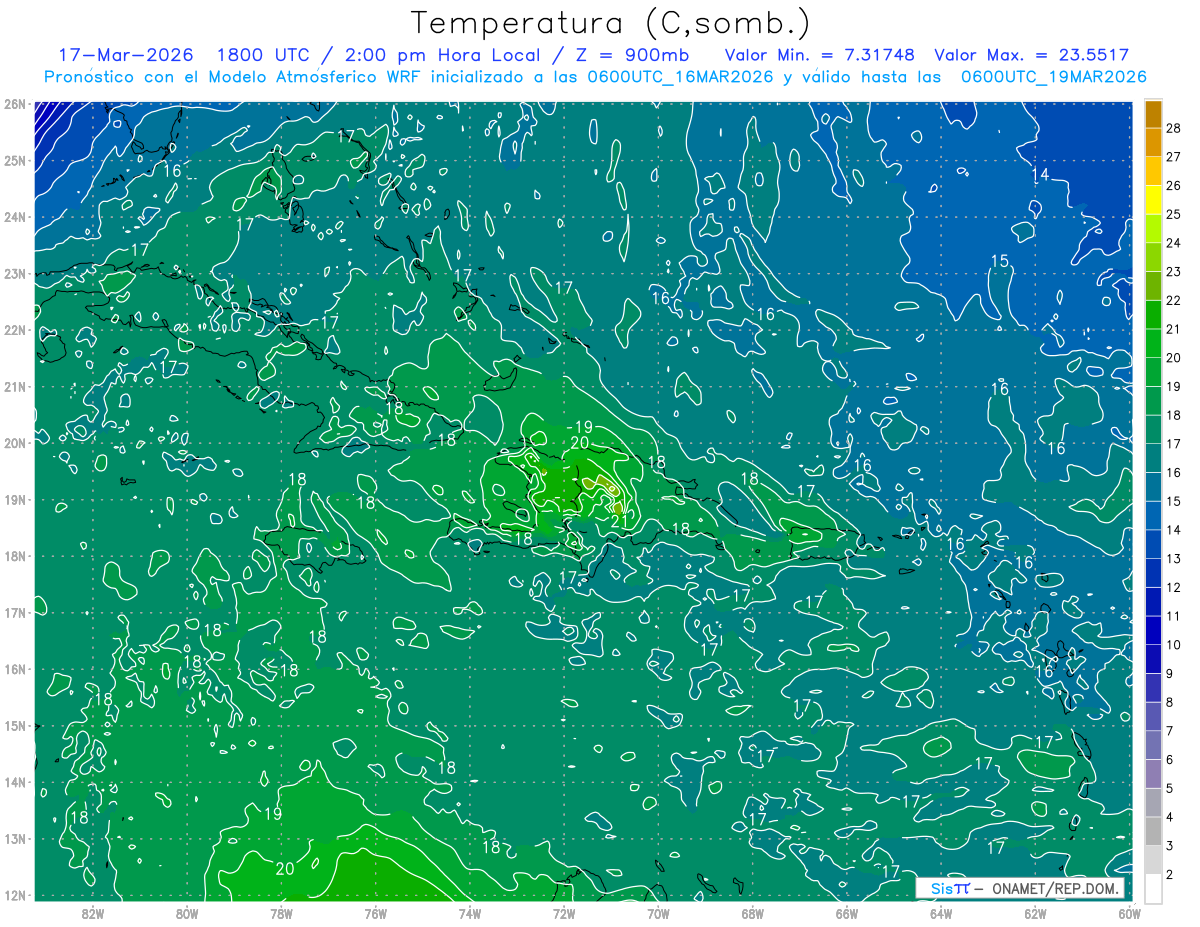Click the "21" contour label over Hispaniola
The width and height of the screenshot is (1200, 927).
point(619,520)
